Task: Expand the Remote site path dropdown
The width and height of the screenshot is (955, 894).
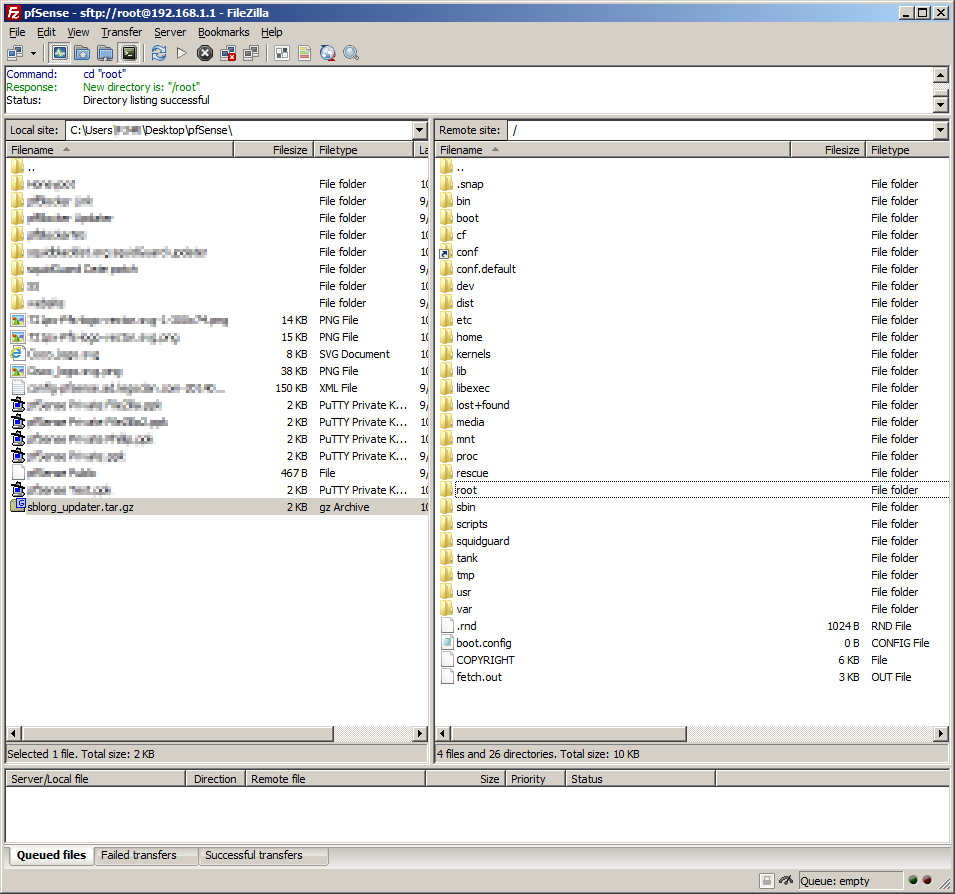Action: [941, 130]
